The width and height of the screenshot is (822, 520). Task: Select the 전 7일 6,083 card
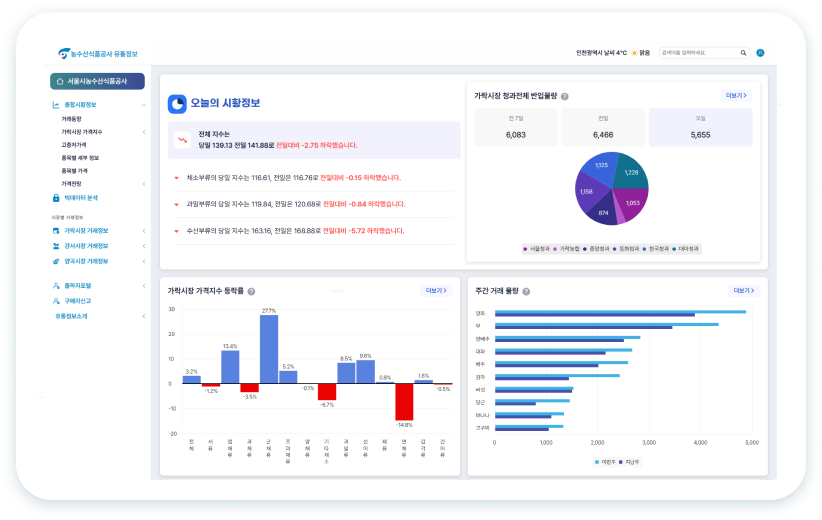pyautogui.click(x=516, y=127)
